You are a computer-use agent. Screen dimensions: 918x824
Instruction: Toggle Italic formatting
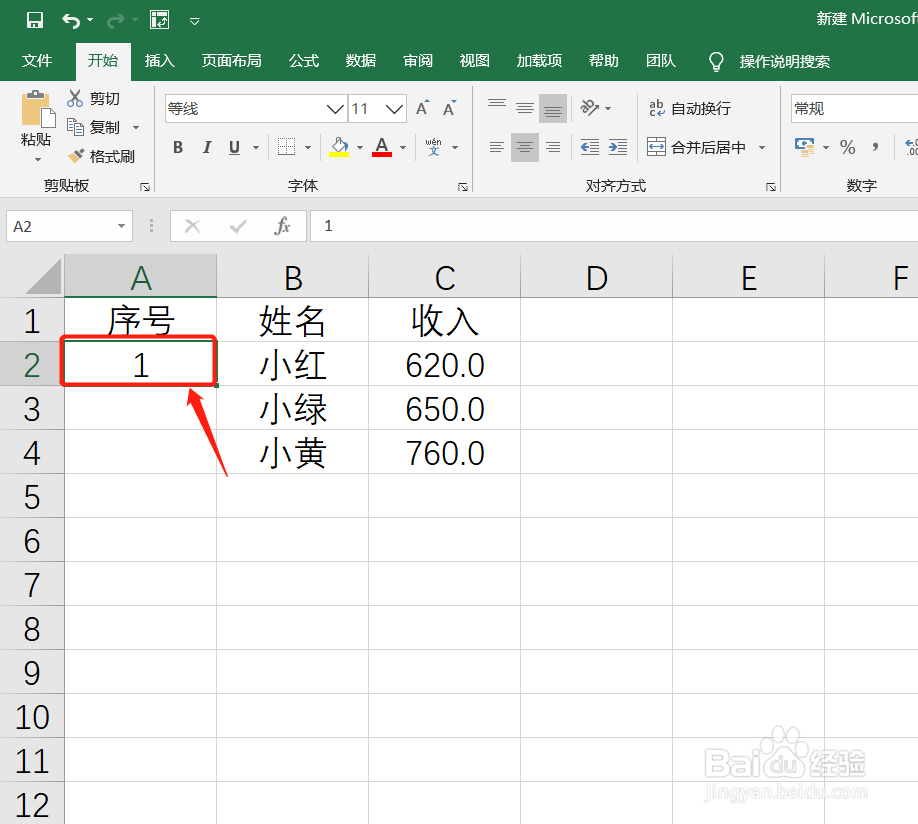pyautogui.click(x=207, y=147)
